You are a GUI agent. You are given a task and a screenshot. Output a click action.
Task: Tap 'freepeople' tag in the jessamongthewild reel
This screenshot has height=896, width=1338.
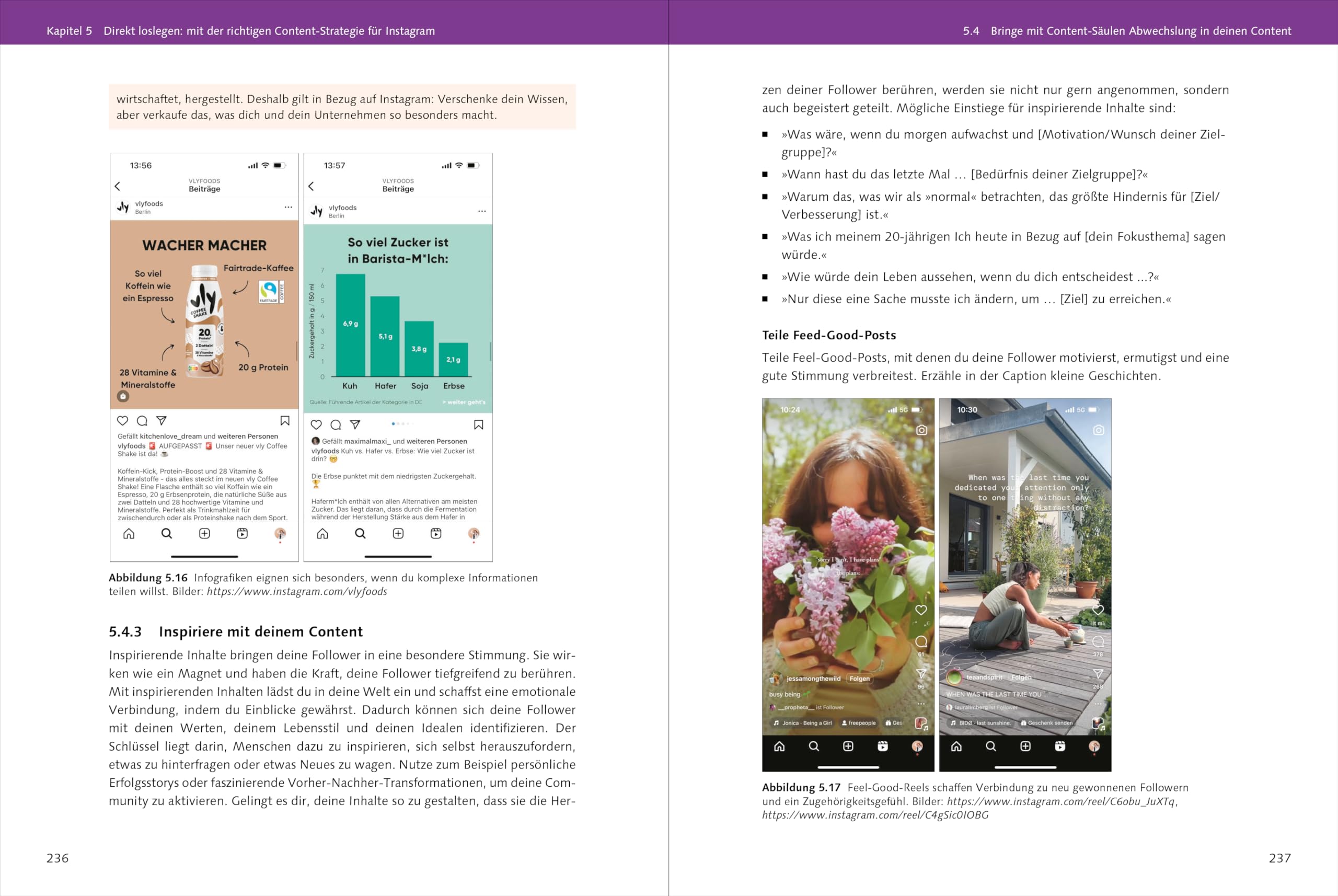(x=859, y=723)
